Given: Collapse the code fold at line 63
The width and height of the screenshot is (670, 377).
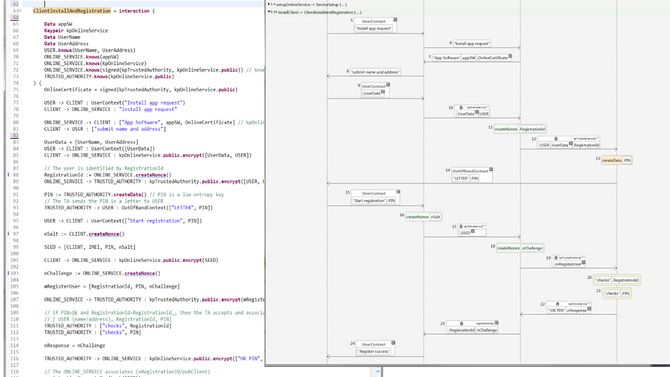Looking at the screenshot, I should tap(20, 11).
